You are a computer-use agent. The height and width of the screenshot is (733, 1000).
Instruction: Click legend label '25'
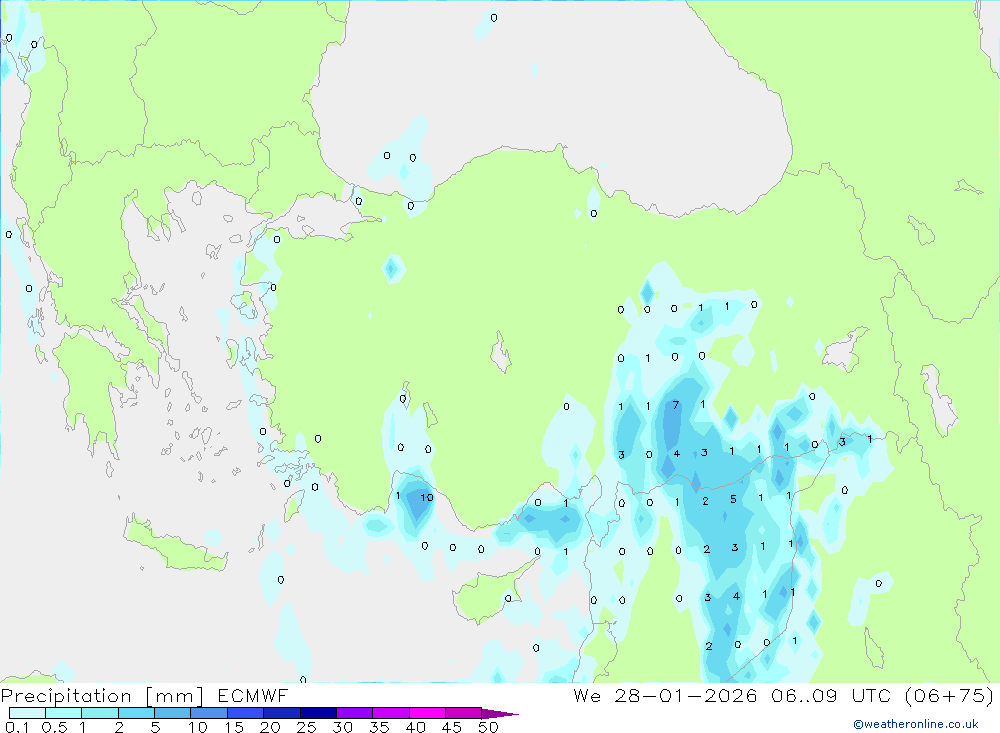coord(306,727)
